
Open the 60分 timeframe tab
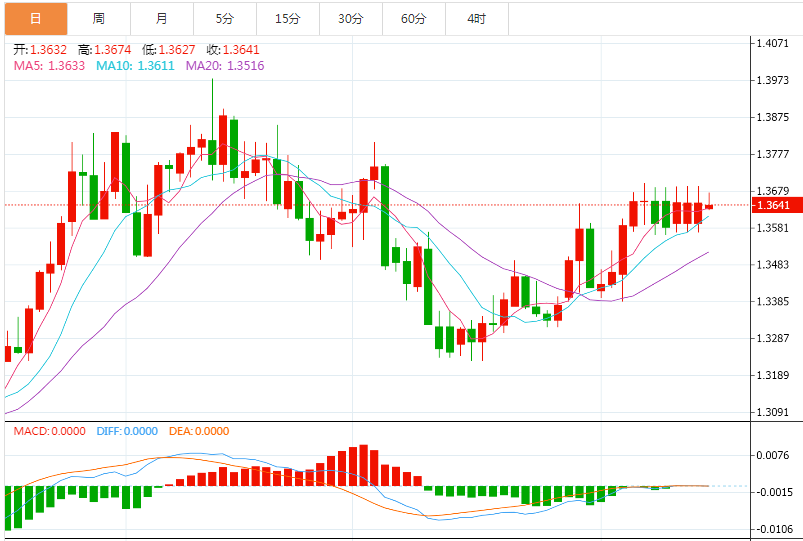point(414,19)
